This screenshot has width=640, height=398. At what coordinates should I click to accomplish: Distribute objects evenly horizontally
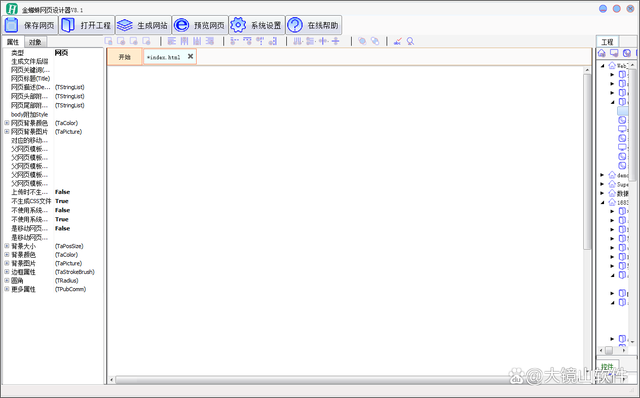[298, 41]
